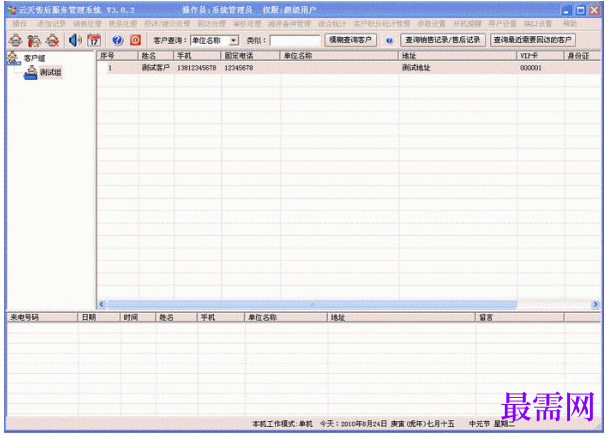Click the red power exit icon
Screen dimensions: 613x438
(135, 40)
